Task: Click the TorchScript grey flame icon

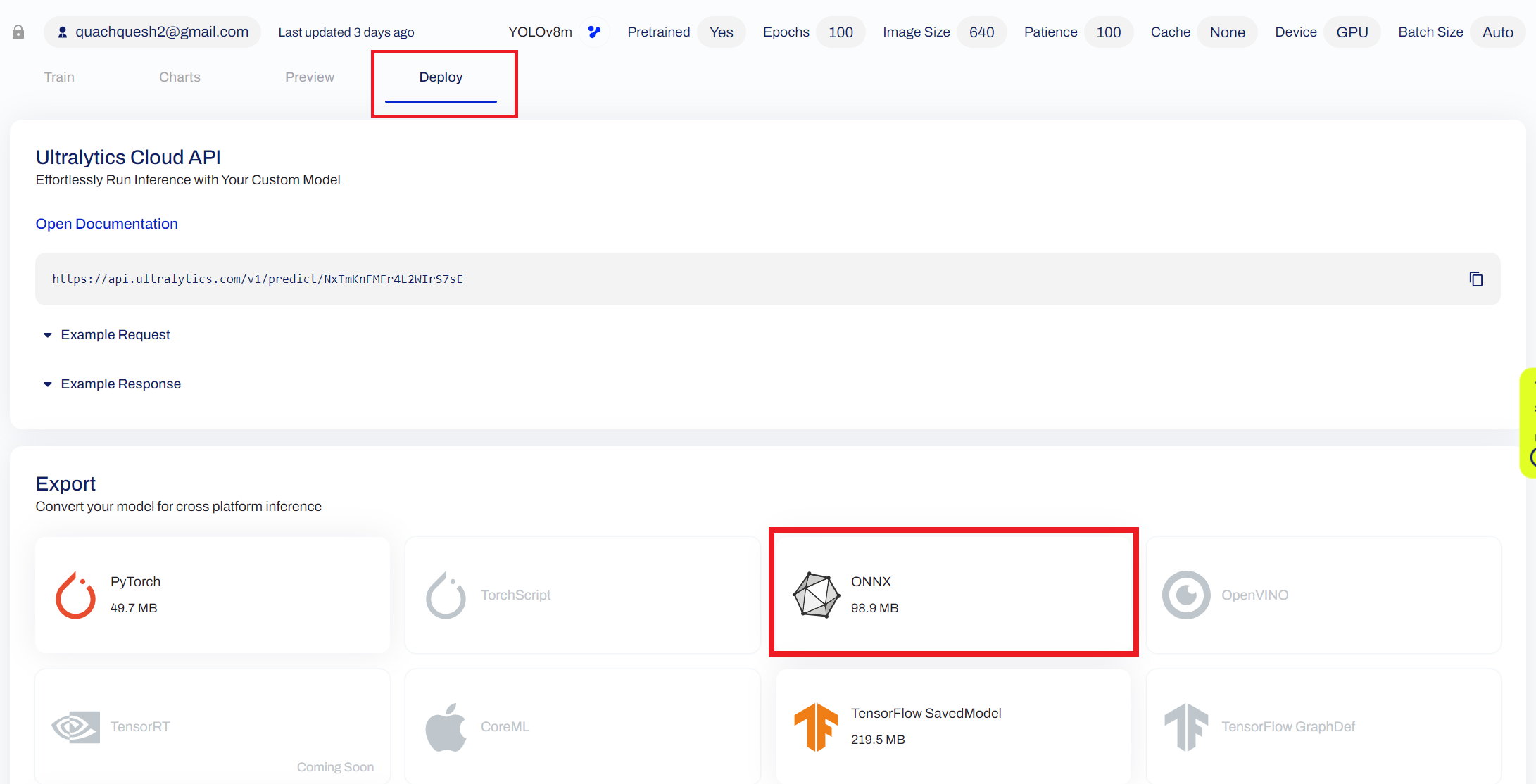Action: pyautogui.click(x=446, y=595)
